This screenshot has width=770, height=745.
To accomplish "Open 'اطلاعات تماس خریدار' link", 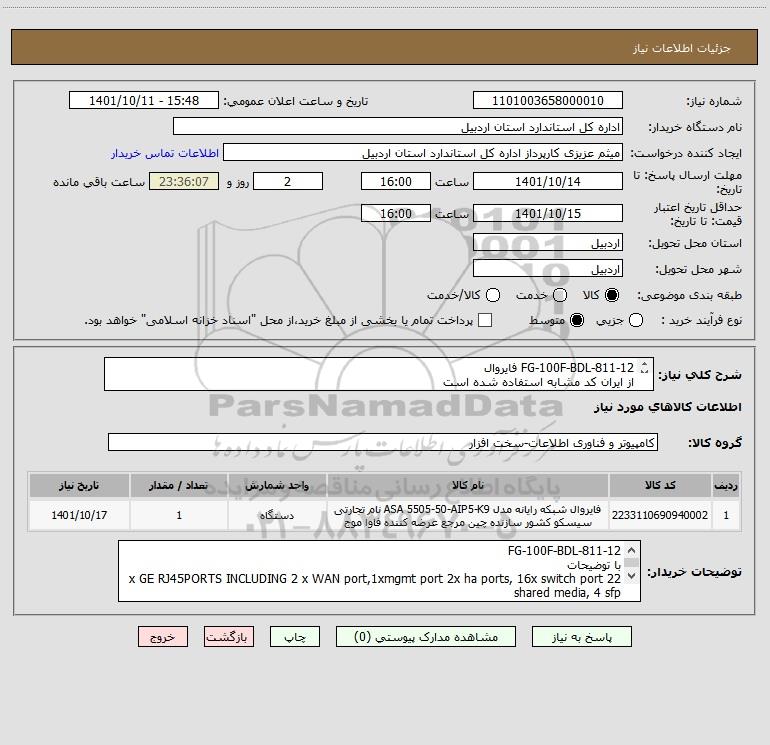I will (165, 153).
